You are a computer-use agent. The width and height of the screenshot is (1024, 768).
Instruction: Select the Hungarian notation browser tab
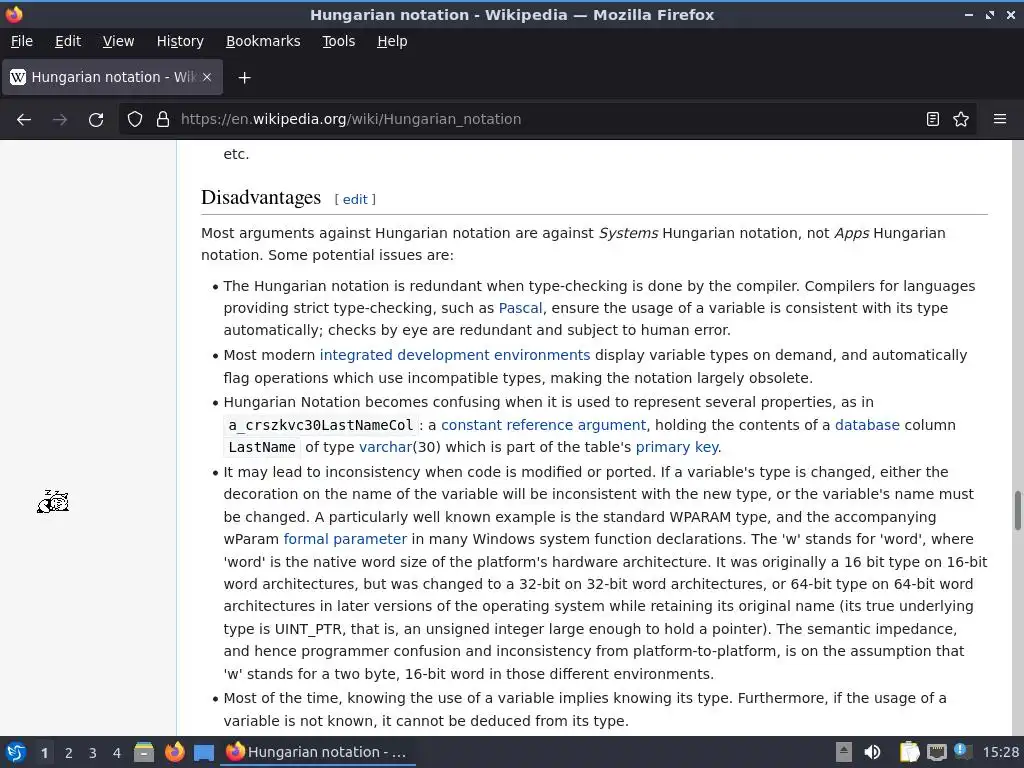113,77
